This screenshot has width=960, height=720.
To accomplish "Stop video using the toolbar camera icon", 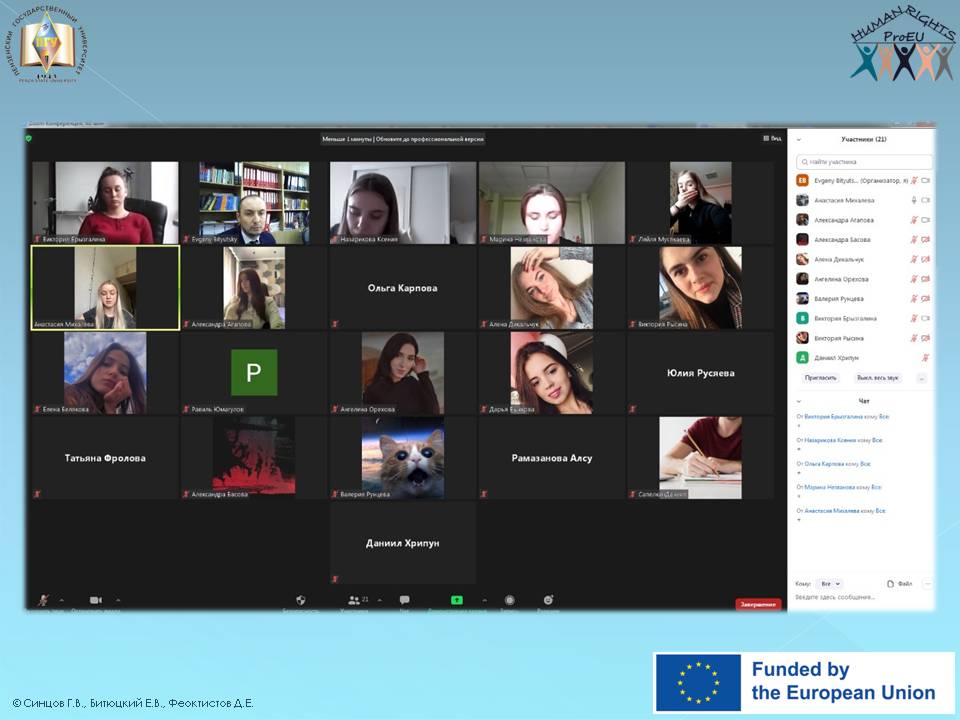I will pyautogui.click(x=96, y=600).
